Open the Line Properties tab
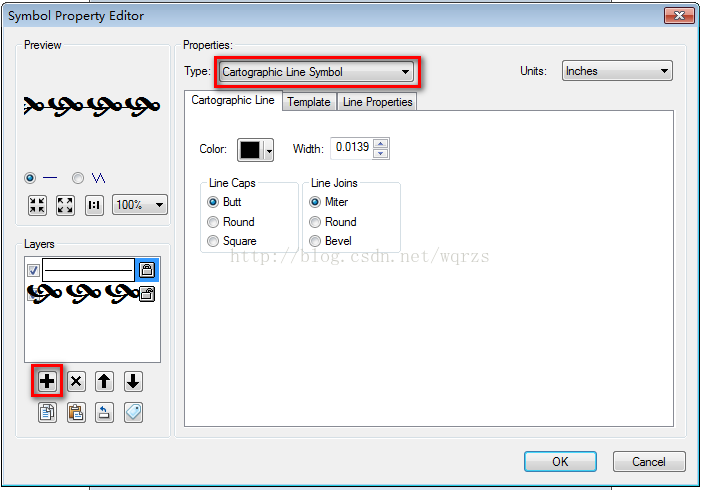Viewport: 701px width, 490px height. [x=377, y=102]
